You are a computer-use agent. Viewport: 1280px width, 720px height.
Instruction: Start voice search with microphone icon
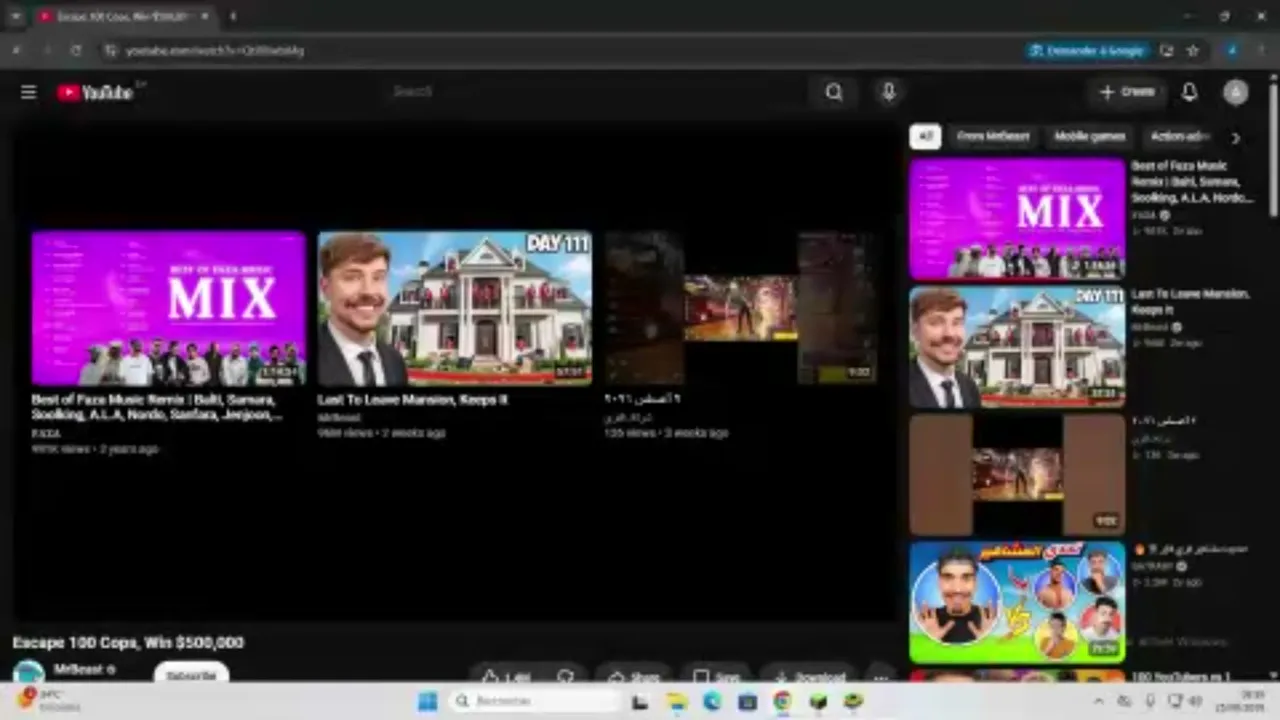pyautogui.click(x=888, y=92)
